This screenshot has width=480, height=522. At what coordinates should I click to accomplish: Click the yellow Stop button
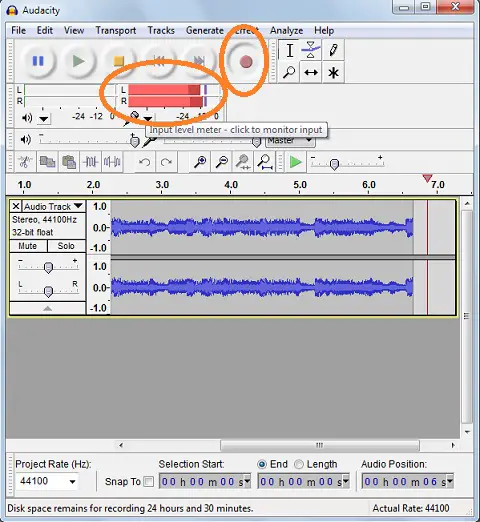pos(119,61)
